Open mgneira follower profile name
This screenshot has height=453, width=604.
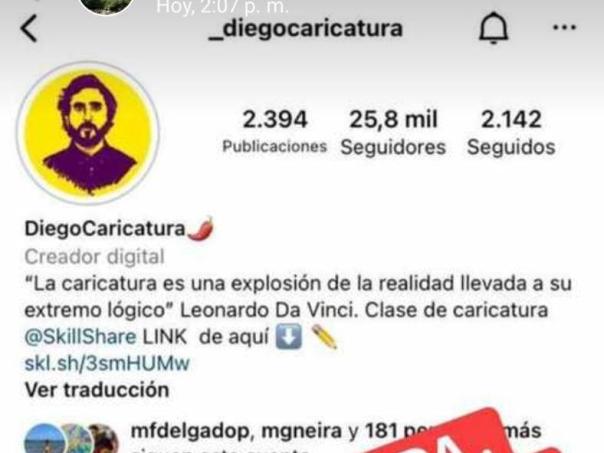click(x=301, y=431)
